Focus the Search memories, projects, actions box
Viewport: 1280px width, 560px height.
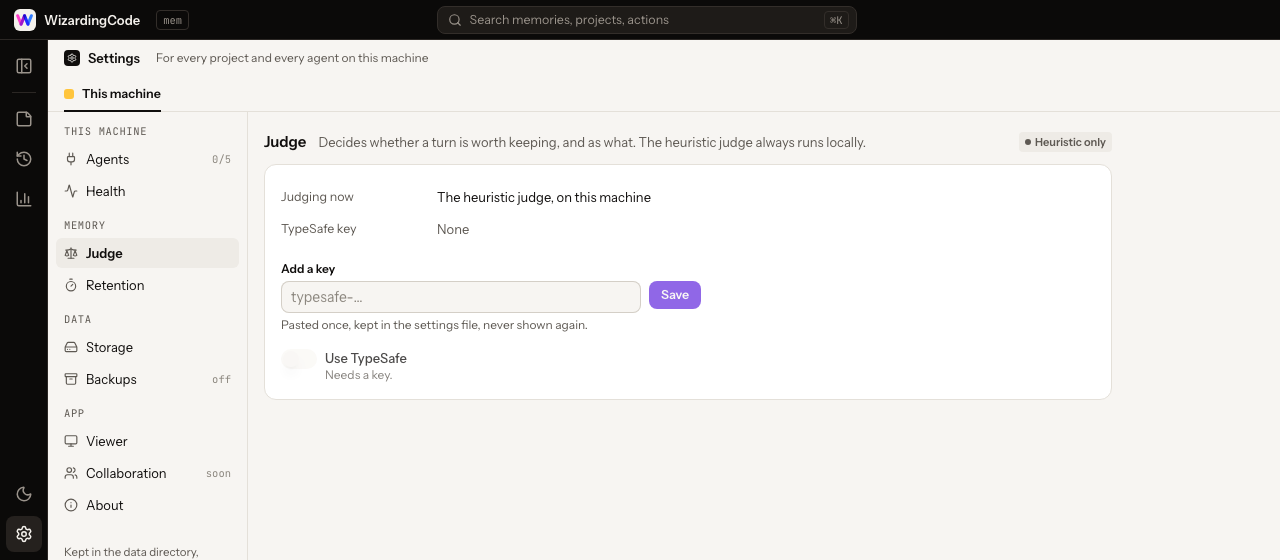[x=647, y=20]
